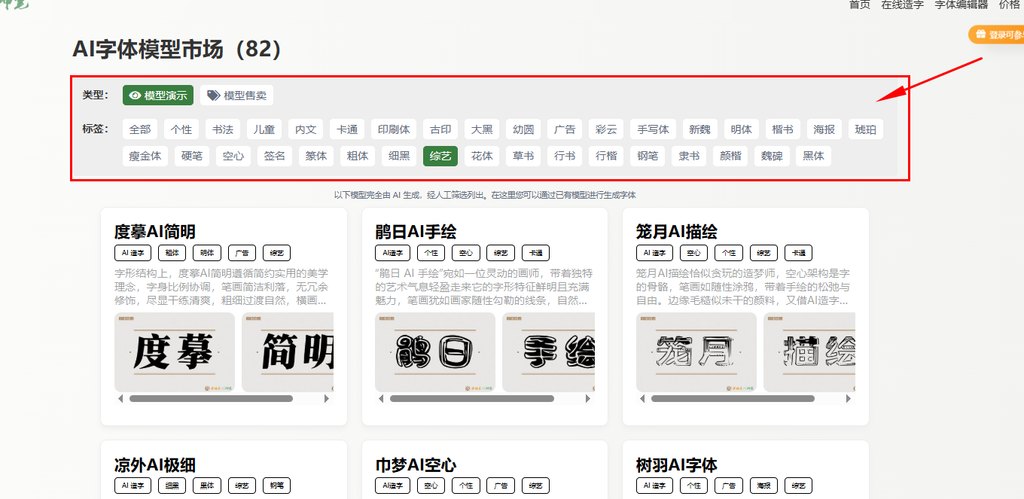Select the 幼圆 tag filter
Image resolution: width=1024 pixels, height=499 pixels.
(523, 129)
